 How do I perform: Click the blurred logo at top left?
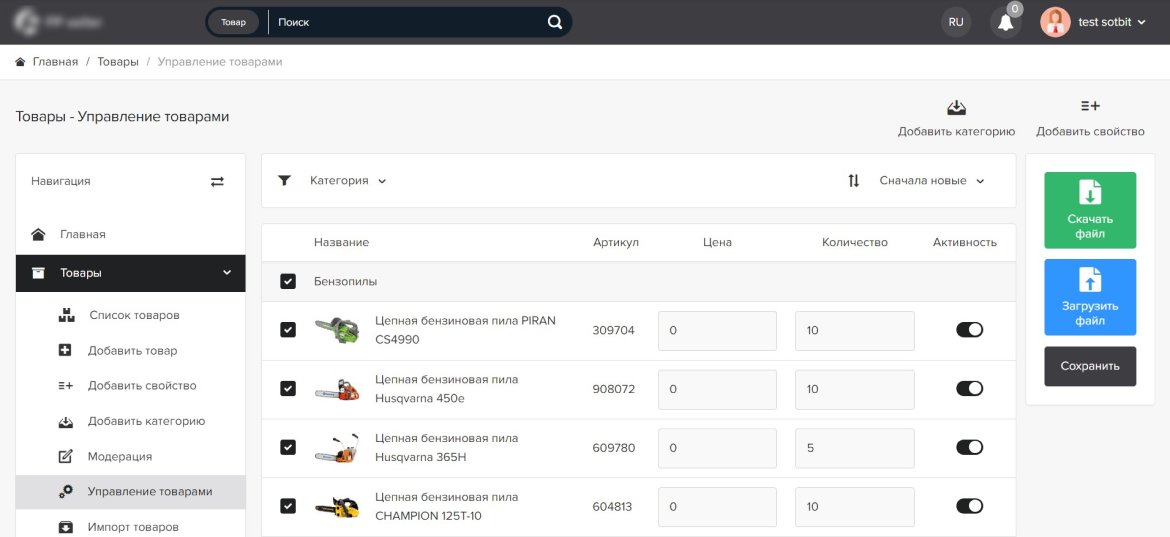[60, 21]
